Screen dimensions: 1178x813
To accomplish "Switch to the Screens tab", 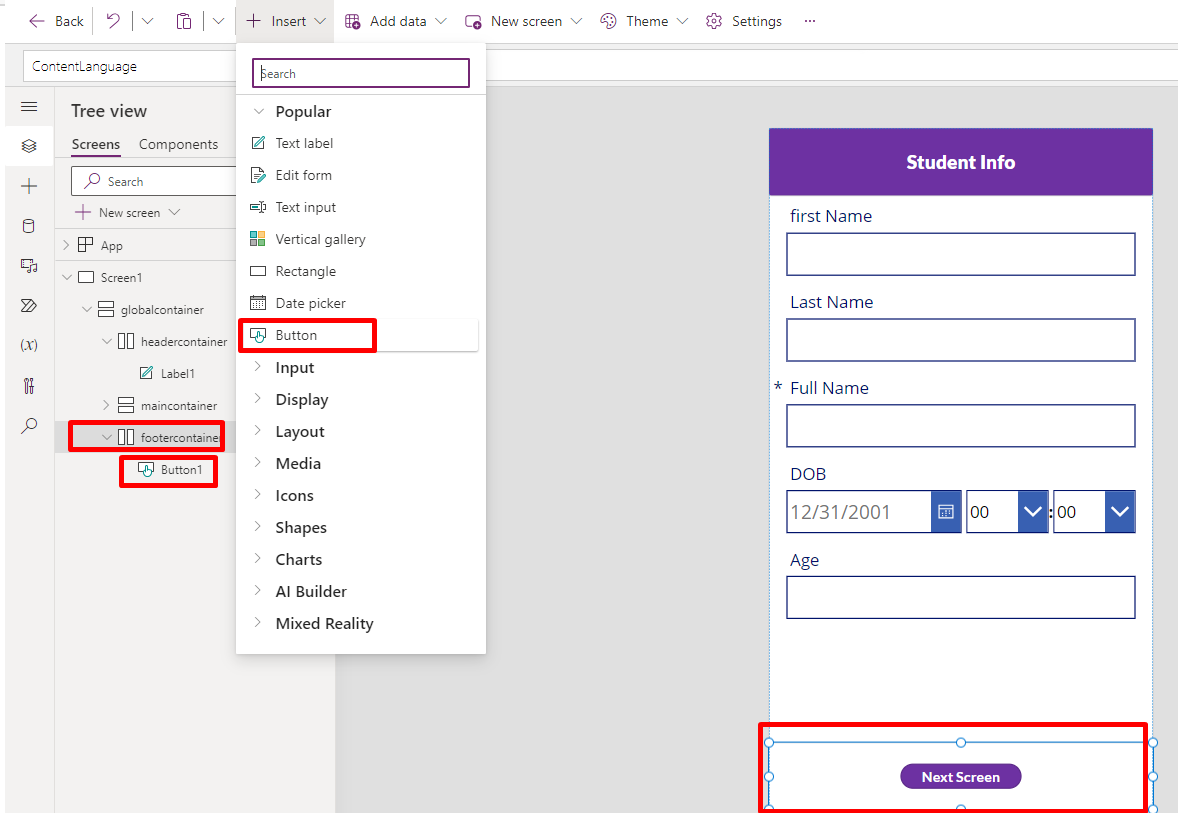I will click(x=95, y=144).
